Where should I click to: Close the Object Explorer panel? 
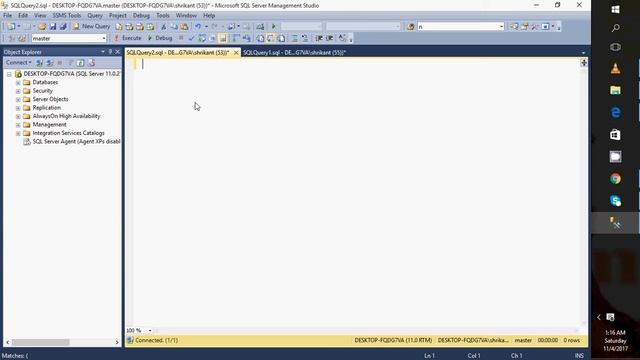118,52
